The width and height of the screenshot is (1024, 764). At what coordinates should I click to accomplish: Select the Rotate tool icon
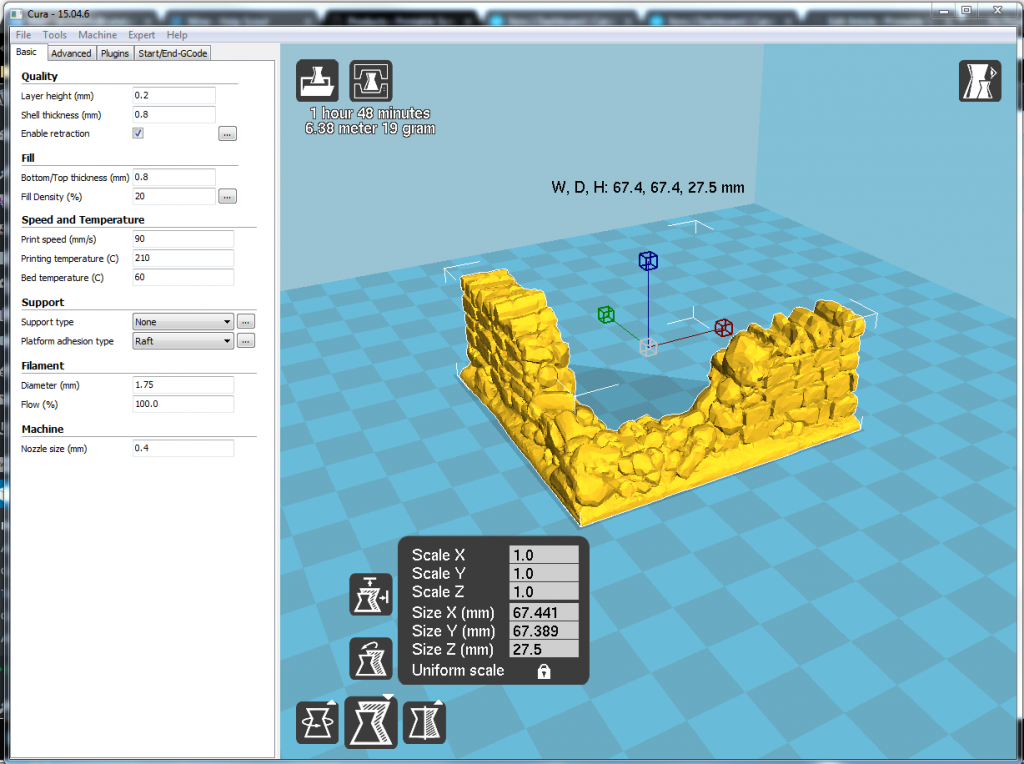(x=317, y=722)
